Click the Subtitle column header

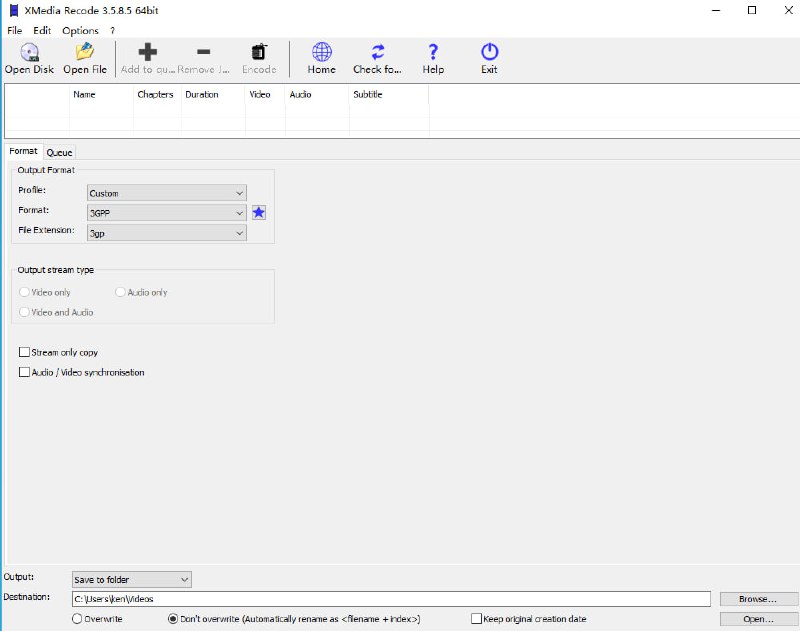pos(389,94)
